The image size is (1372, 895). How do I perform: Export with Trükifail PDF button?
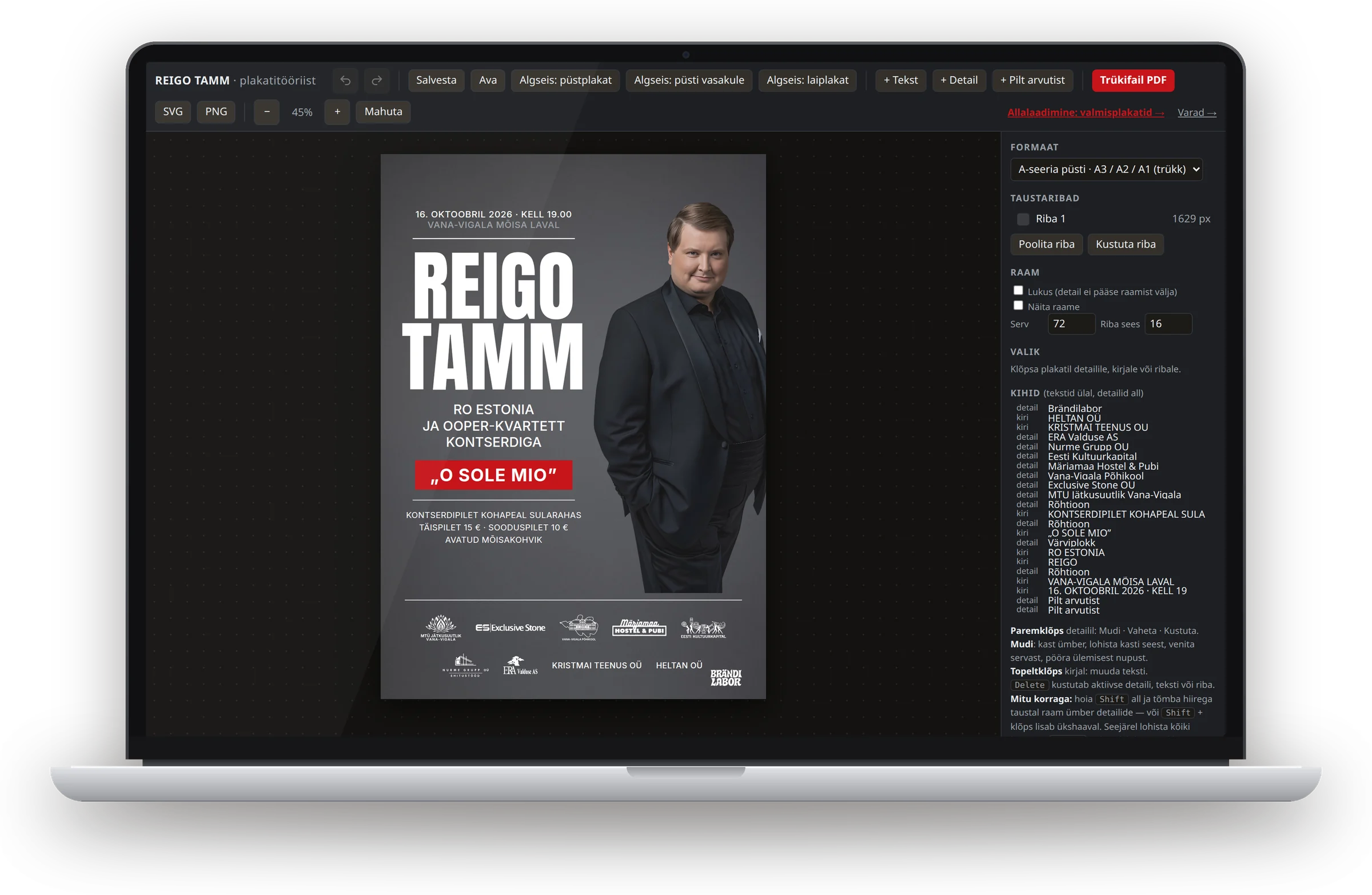[x=1133, y=80]
